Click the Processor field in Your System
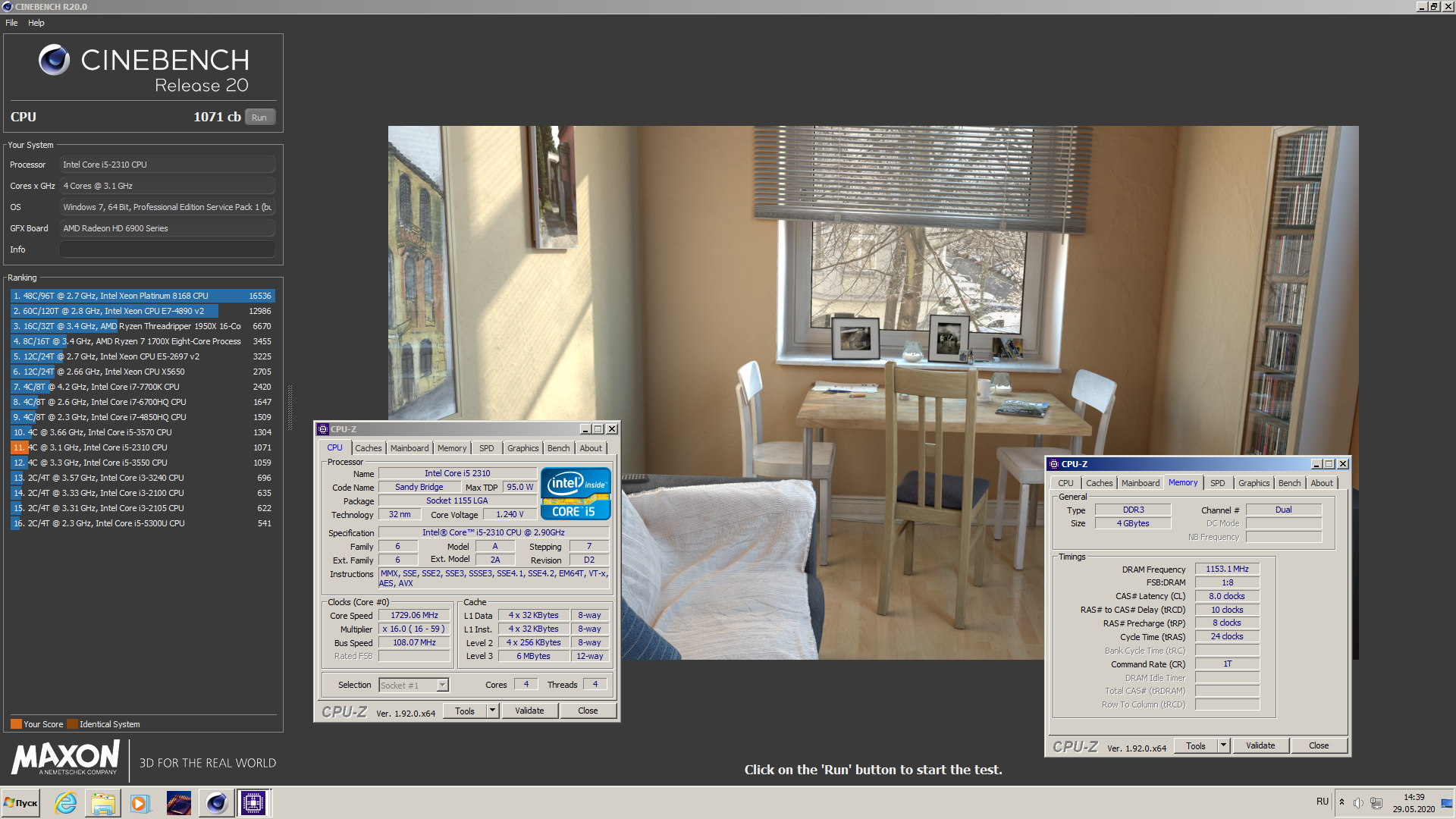 [167, 165]
